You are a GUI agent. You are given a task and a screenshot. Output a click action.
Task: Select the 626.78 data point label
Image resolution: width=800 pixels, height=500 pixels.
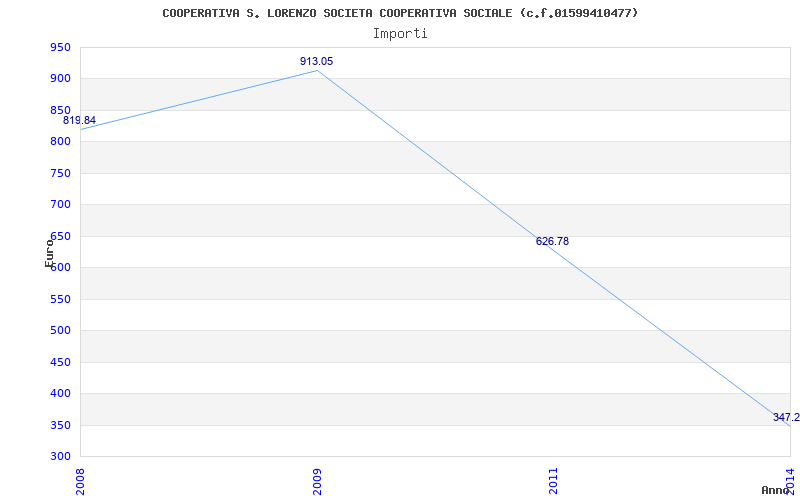coord(552,241)
